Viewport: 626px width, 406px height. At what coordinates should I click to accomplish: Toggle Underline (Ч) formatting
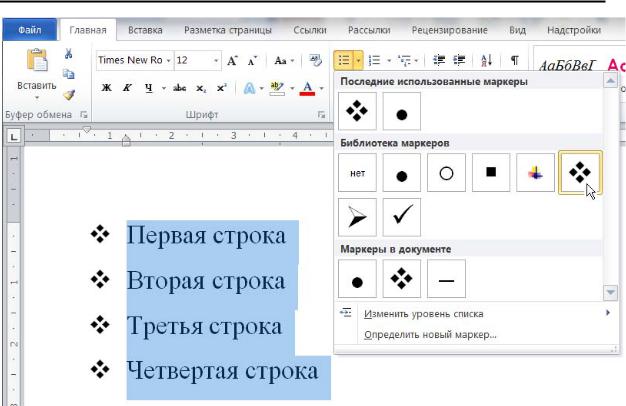[x=149, y=88]
